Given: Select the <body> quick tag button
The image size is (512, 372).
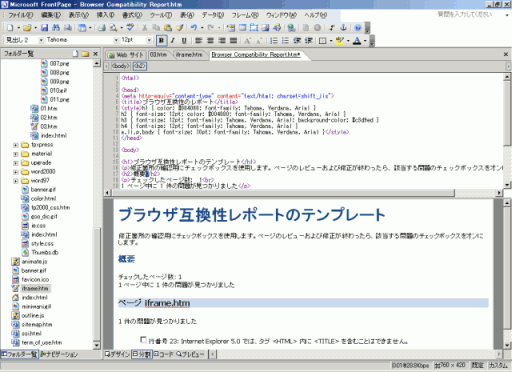Looking at the screenshot, I should point(120,66).
